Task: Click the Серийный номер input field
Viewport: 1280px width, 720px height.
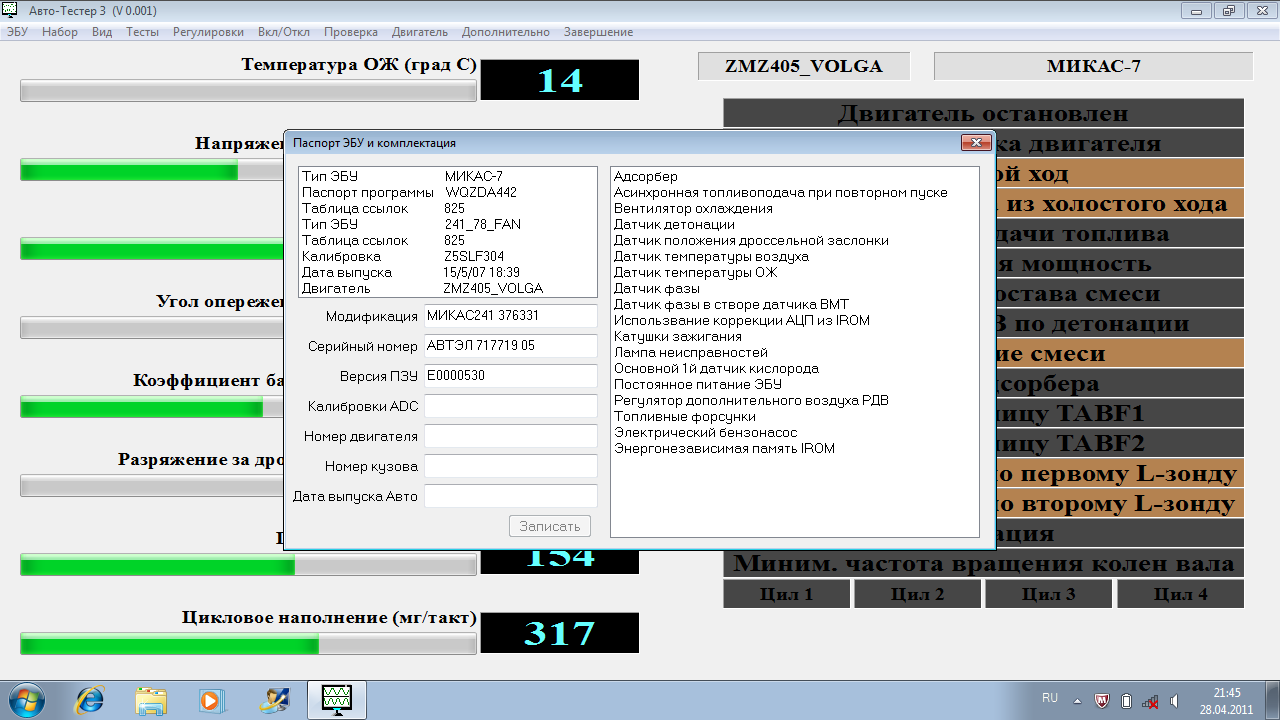Action: coord(511,346)
